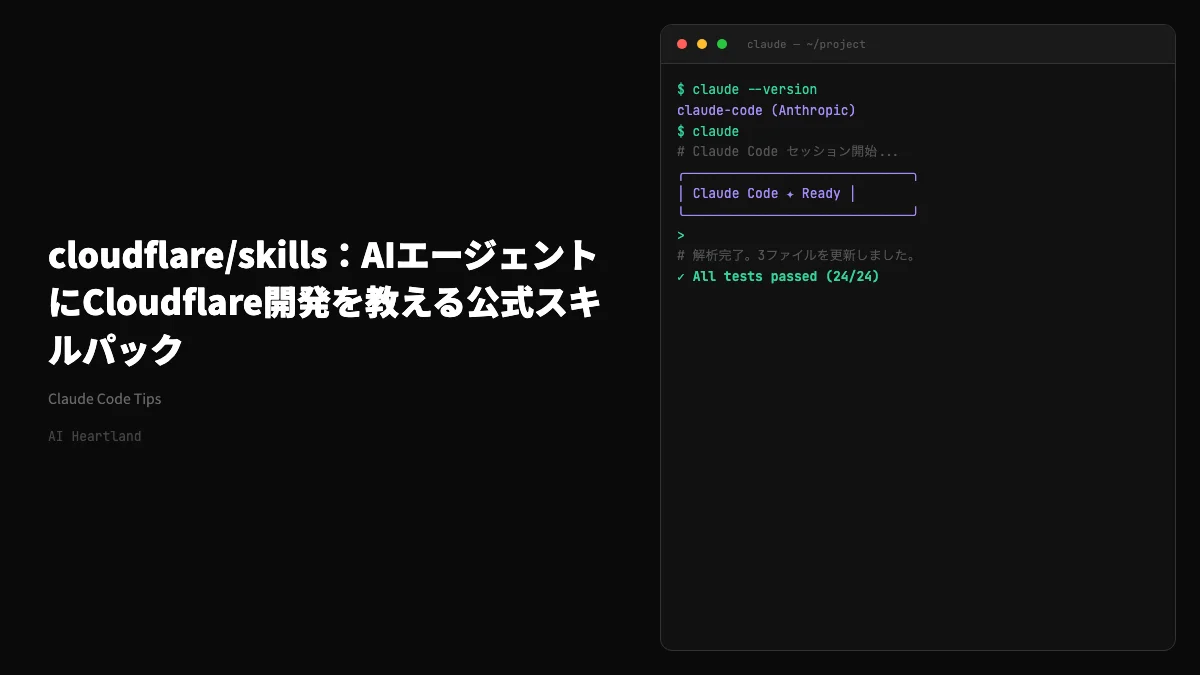
Task: Open the Claude Code Tips section
Action: point(104,398)
